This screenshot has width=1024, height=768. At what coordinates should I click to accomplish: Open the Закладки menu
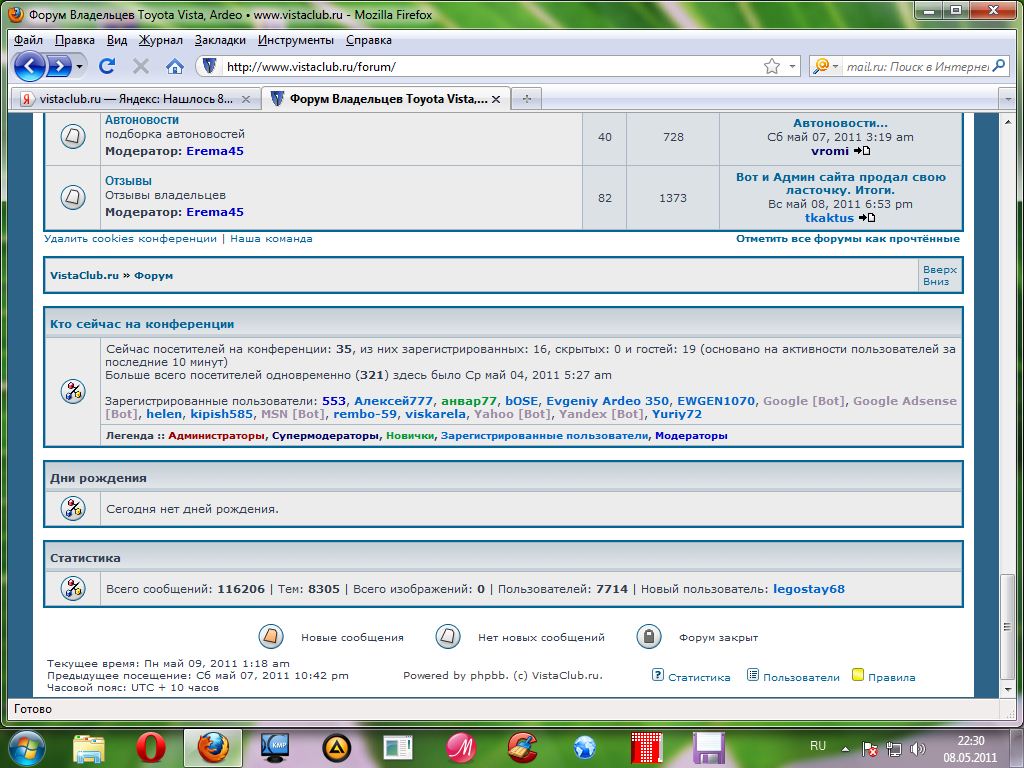click(x=220, y=40)
